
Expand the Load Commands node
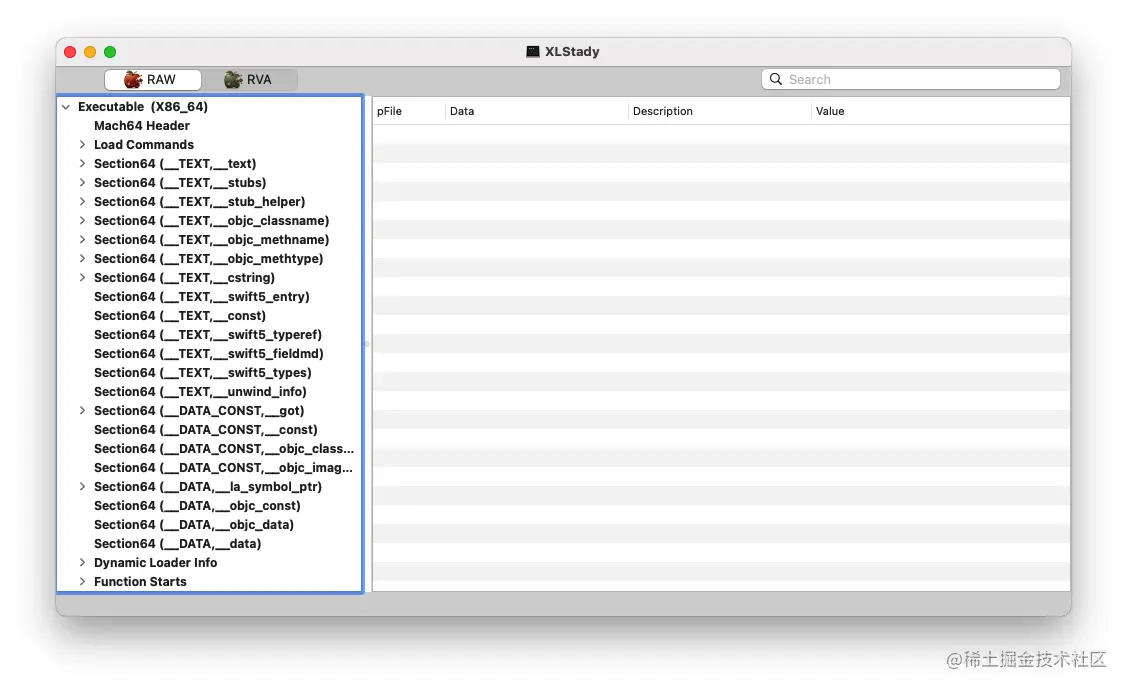(x=82, y=144)
